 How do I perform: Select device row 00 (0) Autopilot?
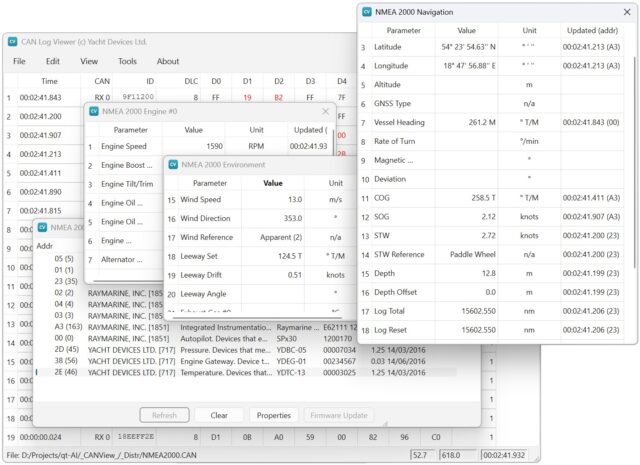(198, 338)
